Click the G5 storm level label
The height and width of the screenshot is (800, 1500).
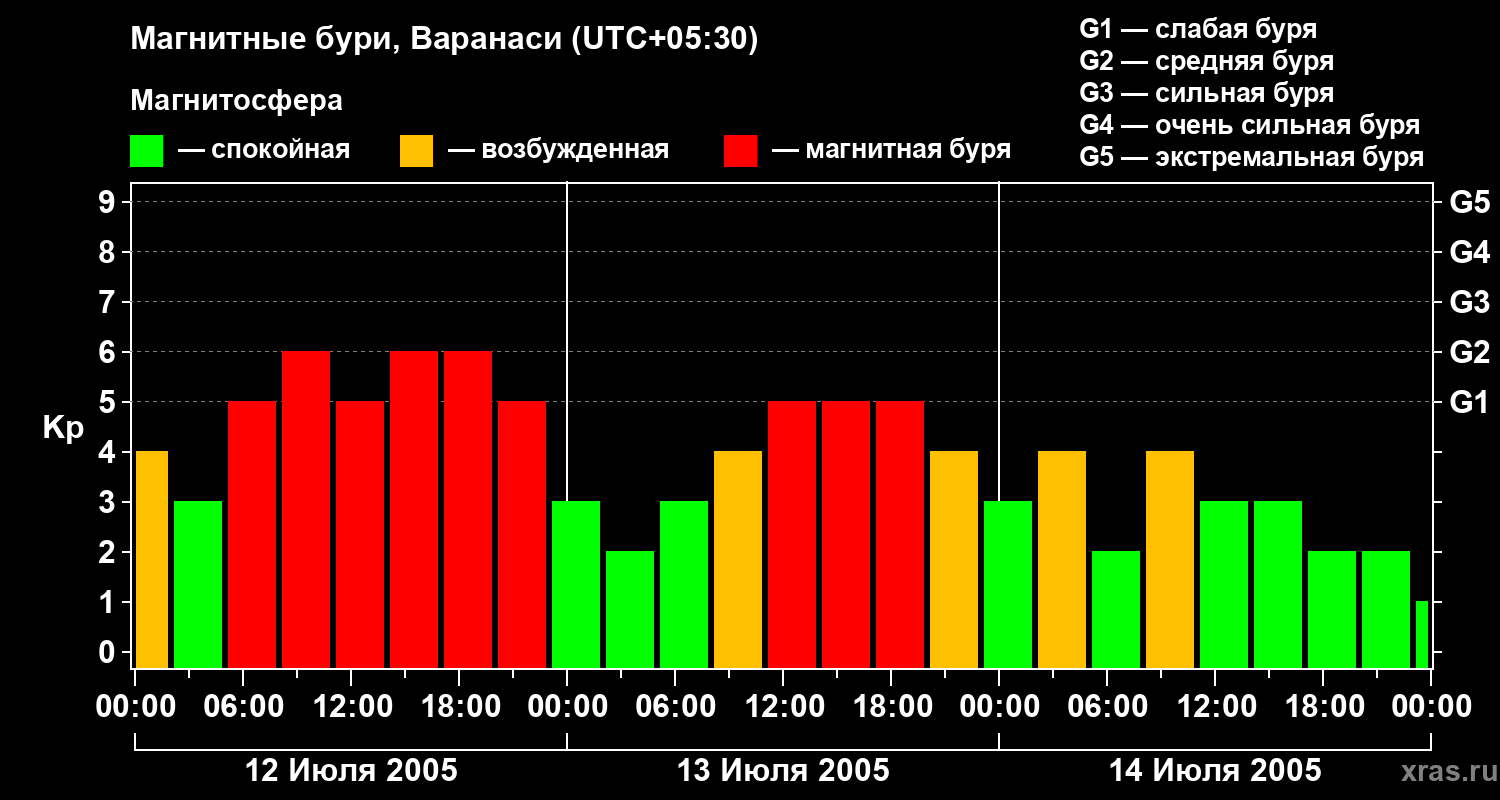pos(1469,202)
